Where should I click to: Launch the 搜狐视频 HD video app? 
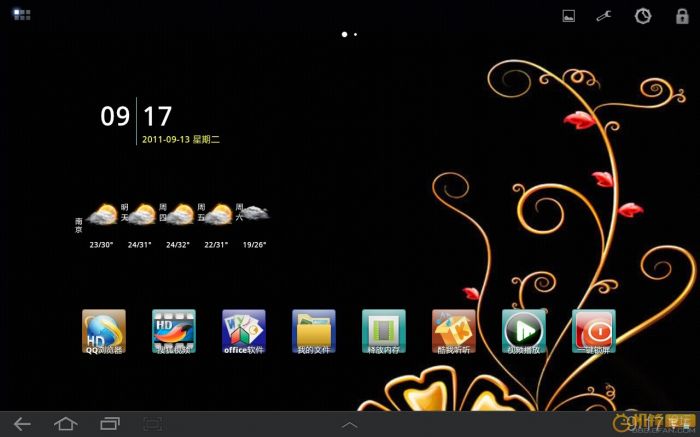point(173,331)
